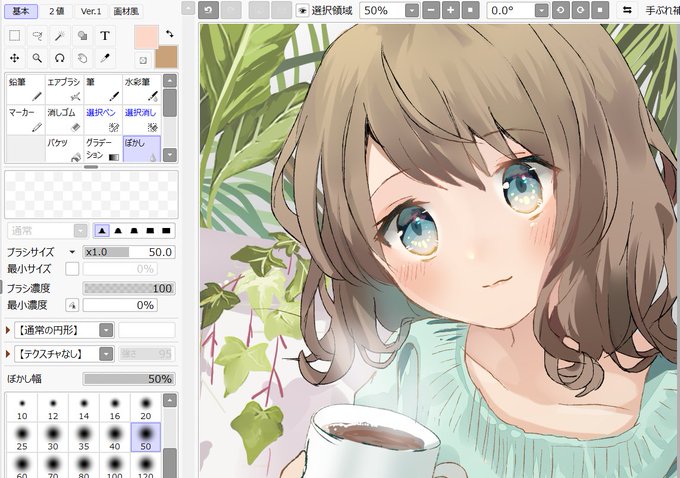Toggle the 最小サイズ checkbox

coord(72,269)
